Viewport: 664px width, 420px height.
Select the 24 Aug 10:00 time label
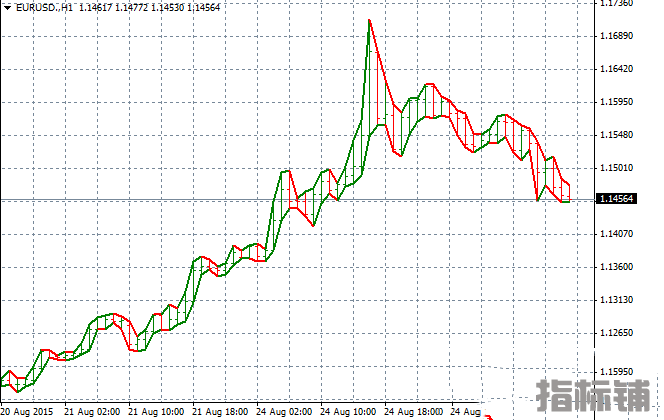pos(349,411)
